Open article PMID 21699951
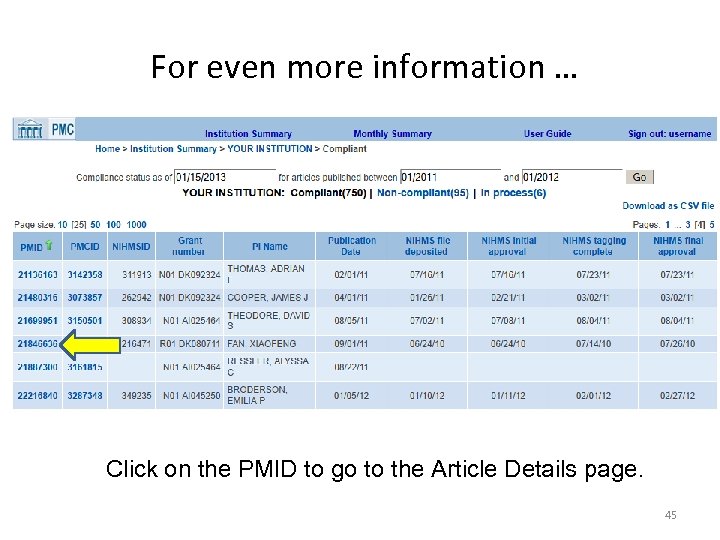This screenshot has width=720, height=540. pos(38,321)
